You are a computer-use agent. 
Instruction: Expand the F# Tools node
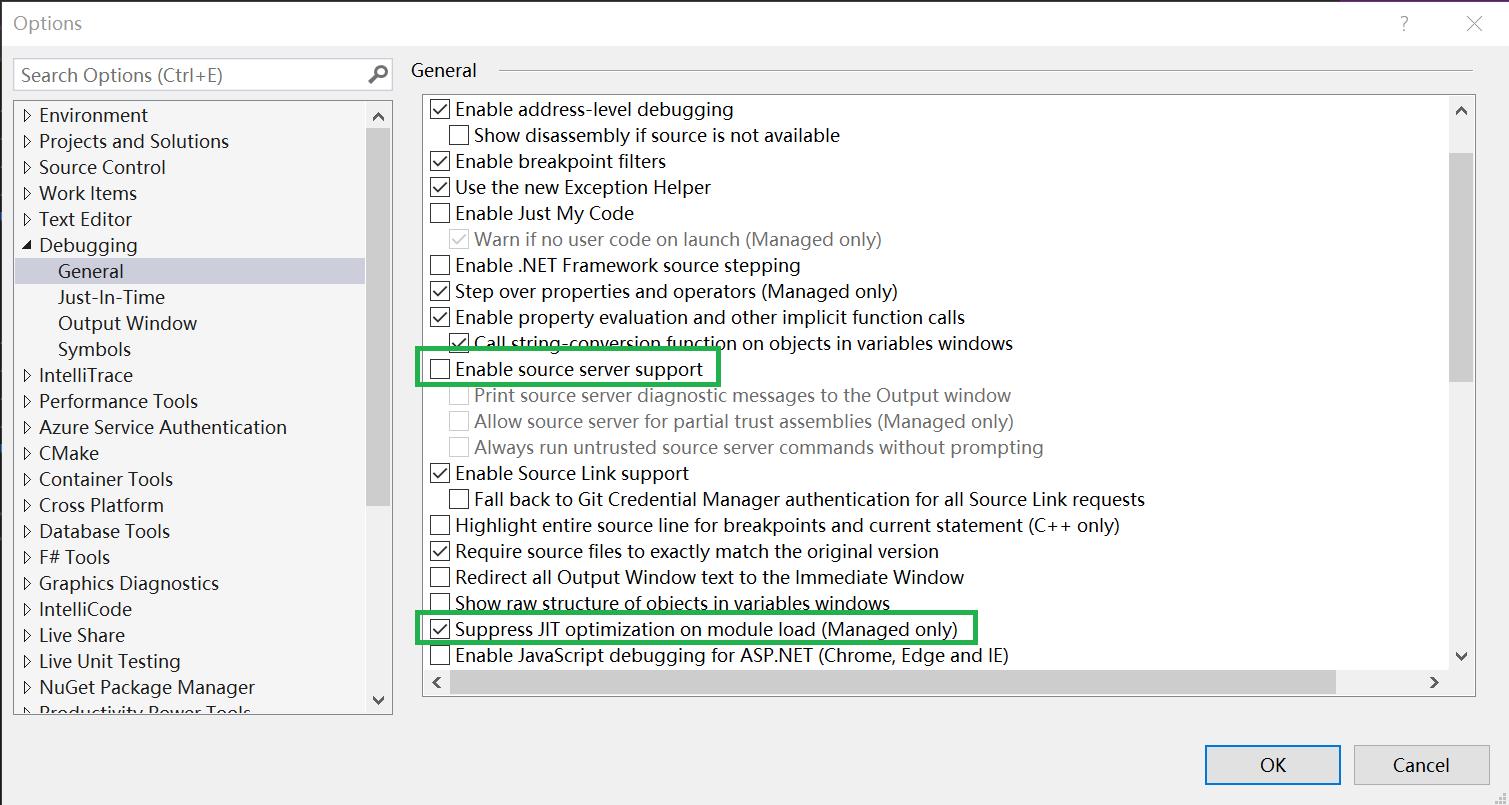[x=27, y=558]
